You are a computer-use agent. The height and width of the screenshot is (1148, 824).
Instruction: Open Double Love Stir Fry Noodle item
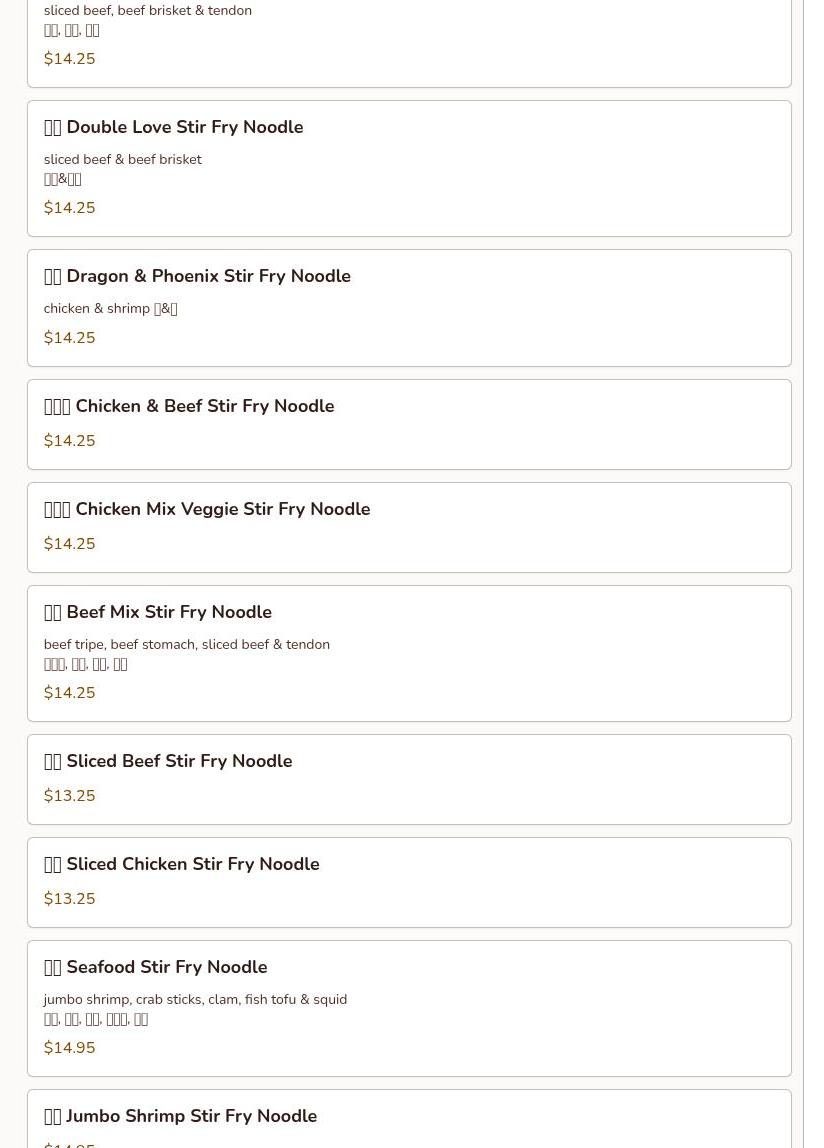(x=174, y=127)
